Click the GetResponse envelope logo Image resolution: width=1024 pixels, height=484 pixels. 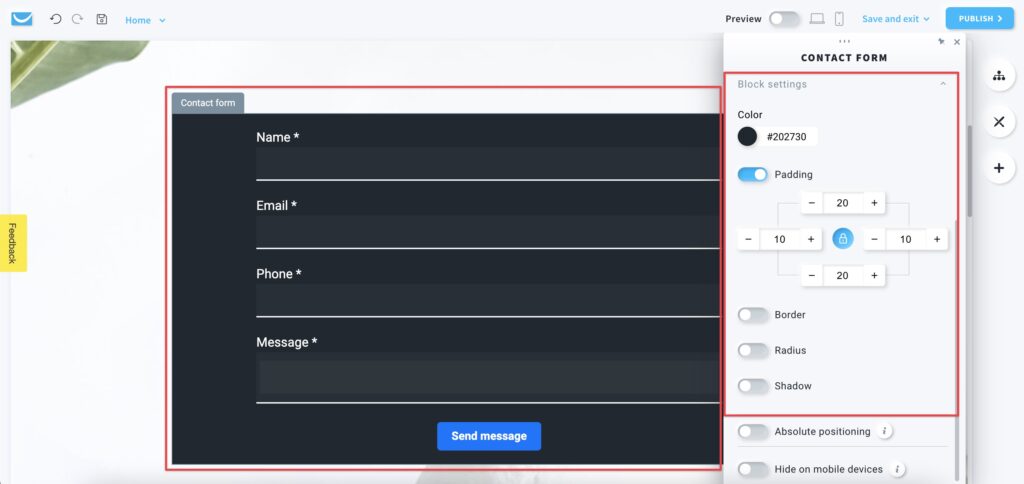pyautogui.click(x=22, y=19)
